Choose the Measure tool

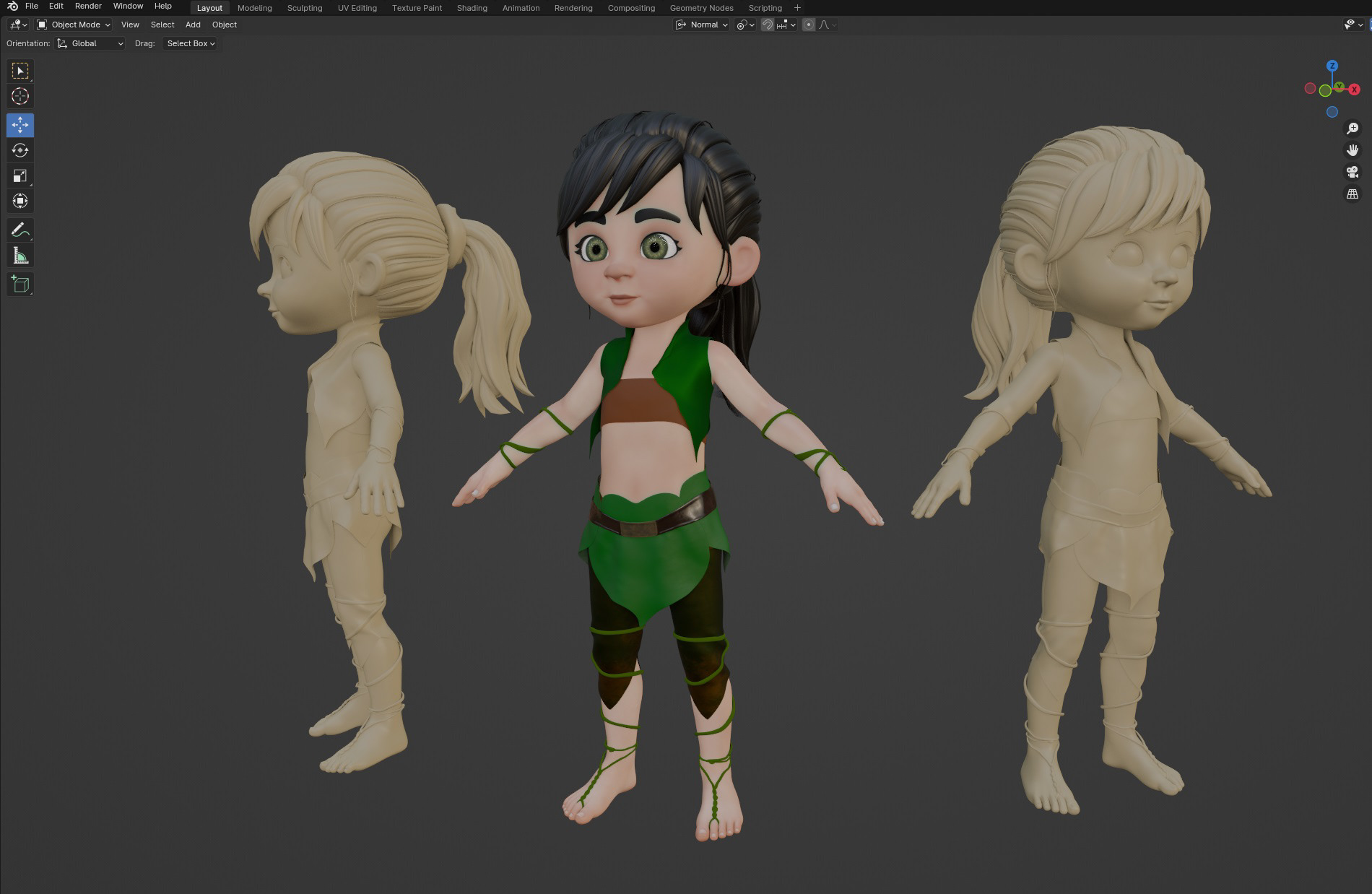[20, 256]
